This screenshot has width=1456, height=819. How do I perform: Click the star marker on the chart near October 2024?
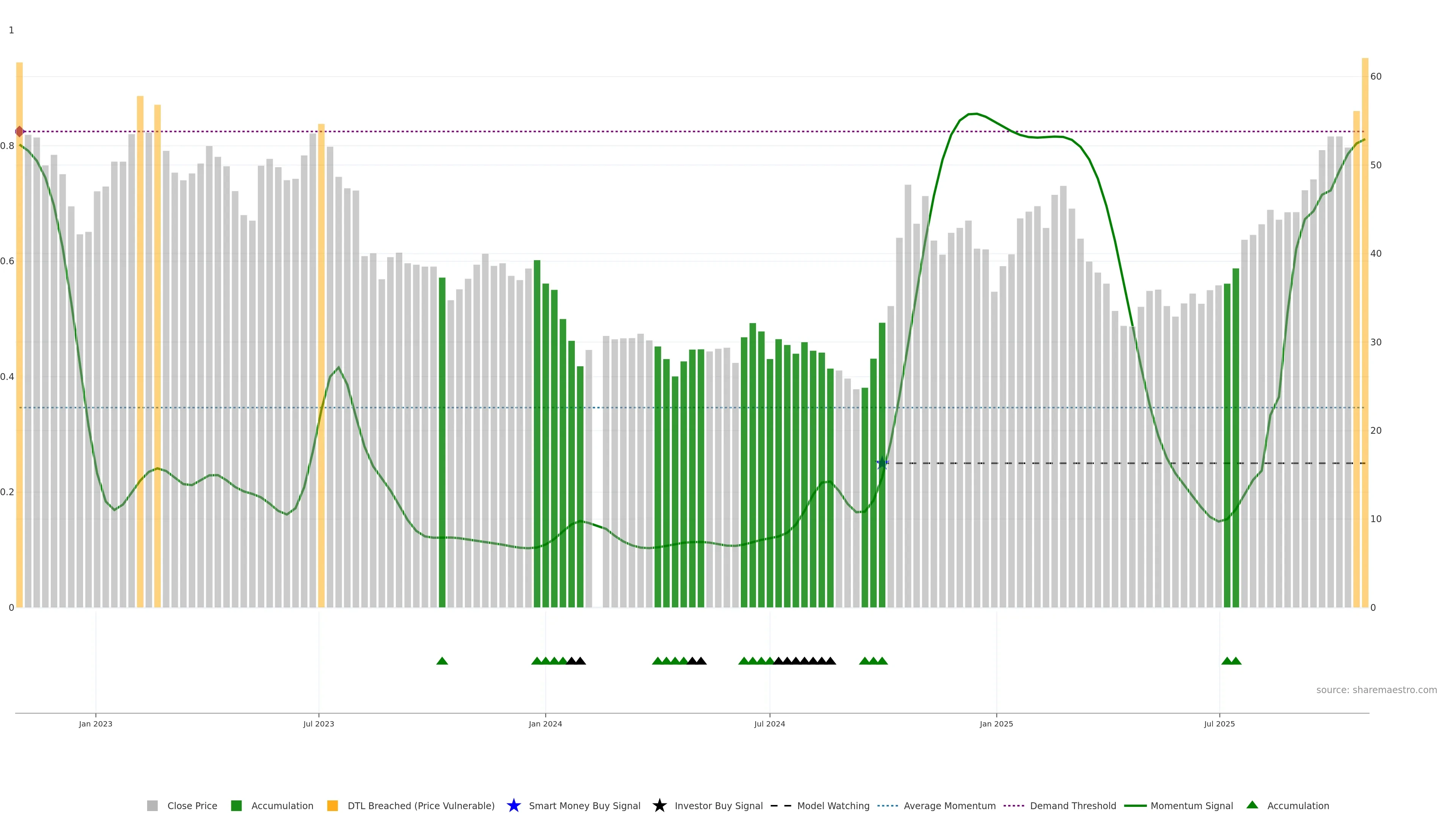point(882,463)
